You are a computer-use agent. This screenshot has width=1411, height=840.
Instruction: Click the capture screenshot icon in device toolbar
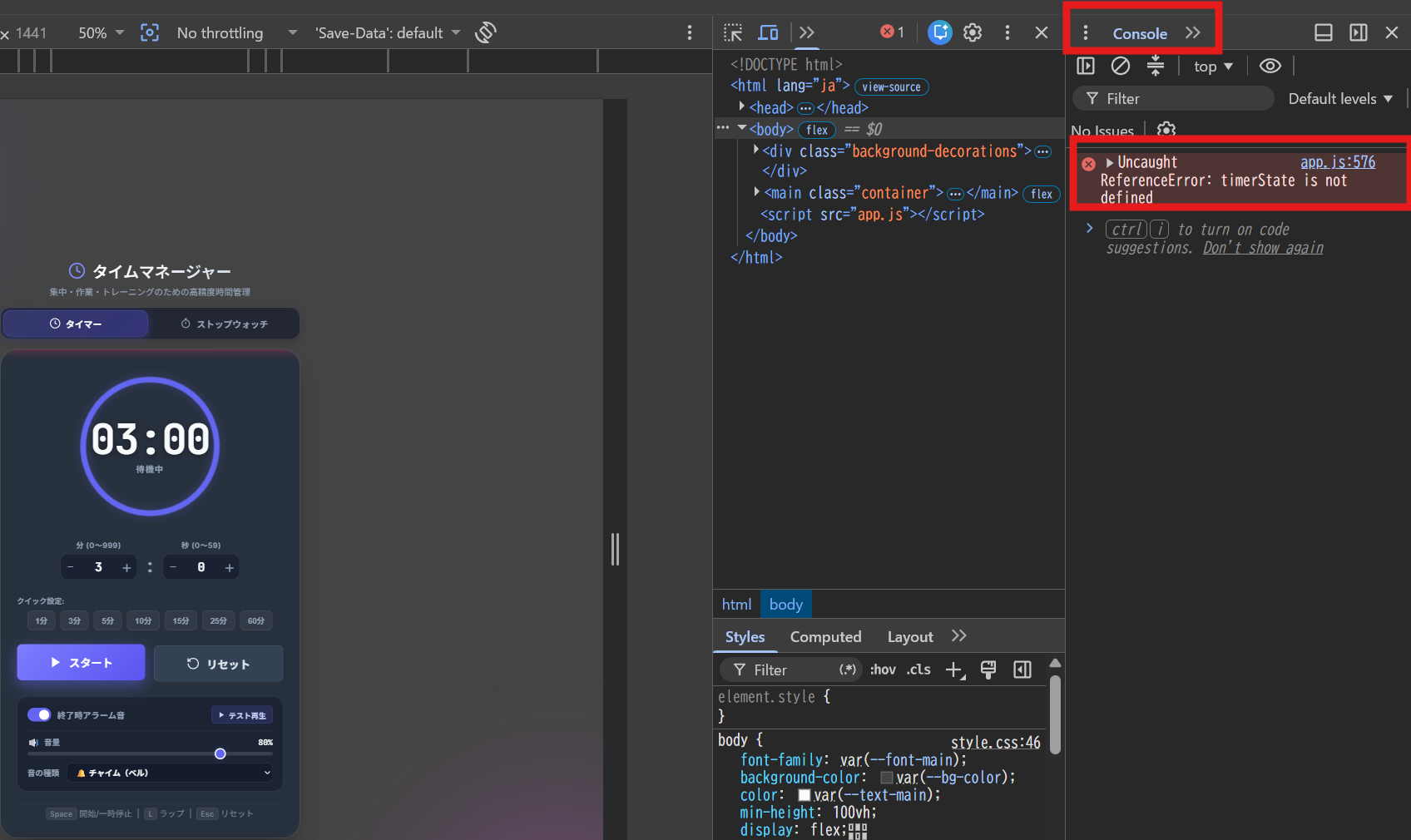tap(150, 33)
